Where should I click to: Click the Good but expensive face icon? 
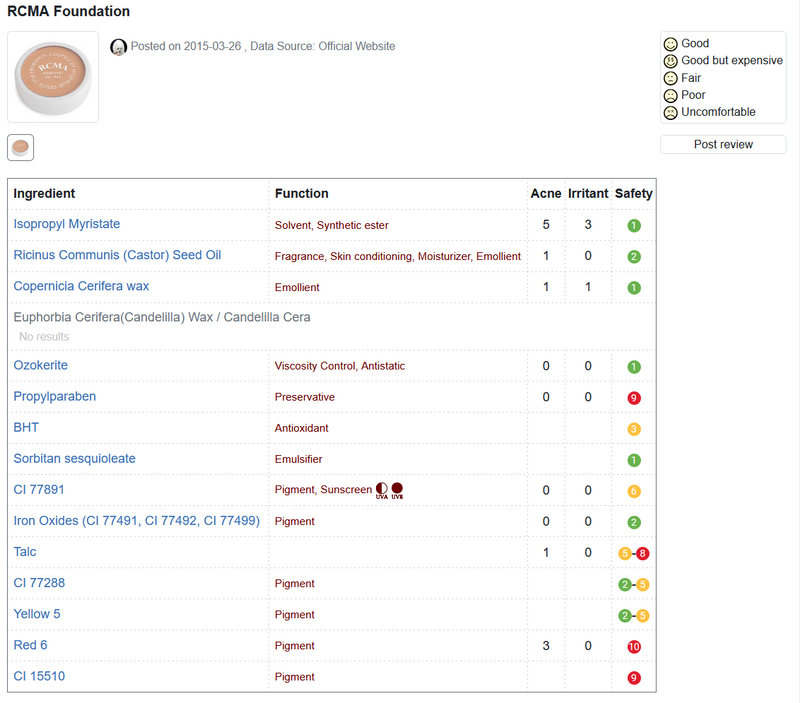670,61
